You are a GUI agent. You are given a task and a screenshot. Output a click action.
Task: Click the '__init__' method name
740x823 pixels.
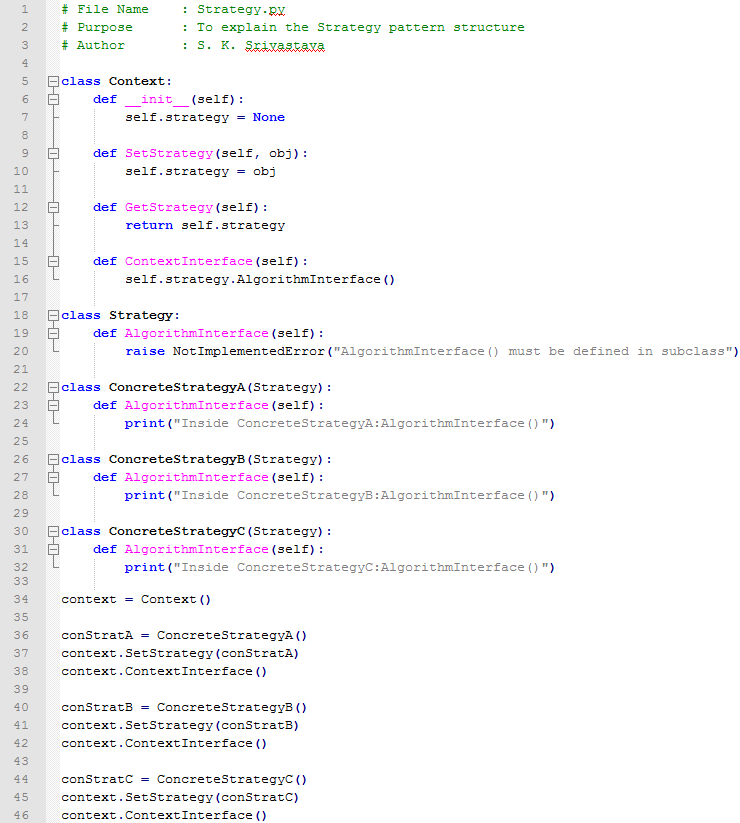click(157, 100)
